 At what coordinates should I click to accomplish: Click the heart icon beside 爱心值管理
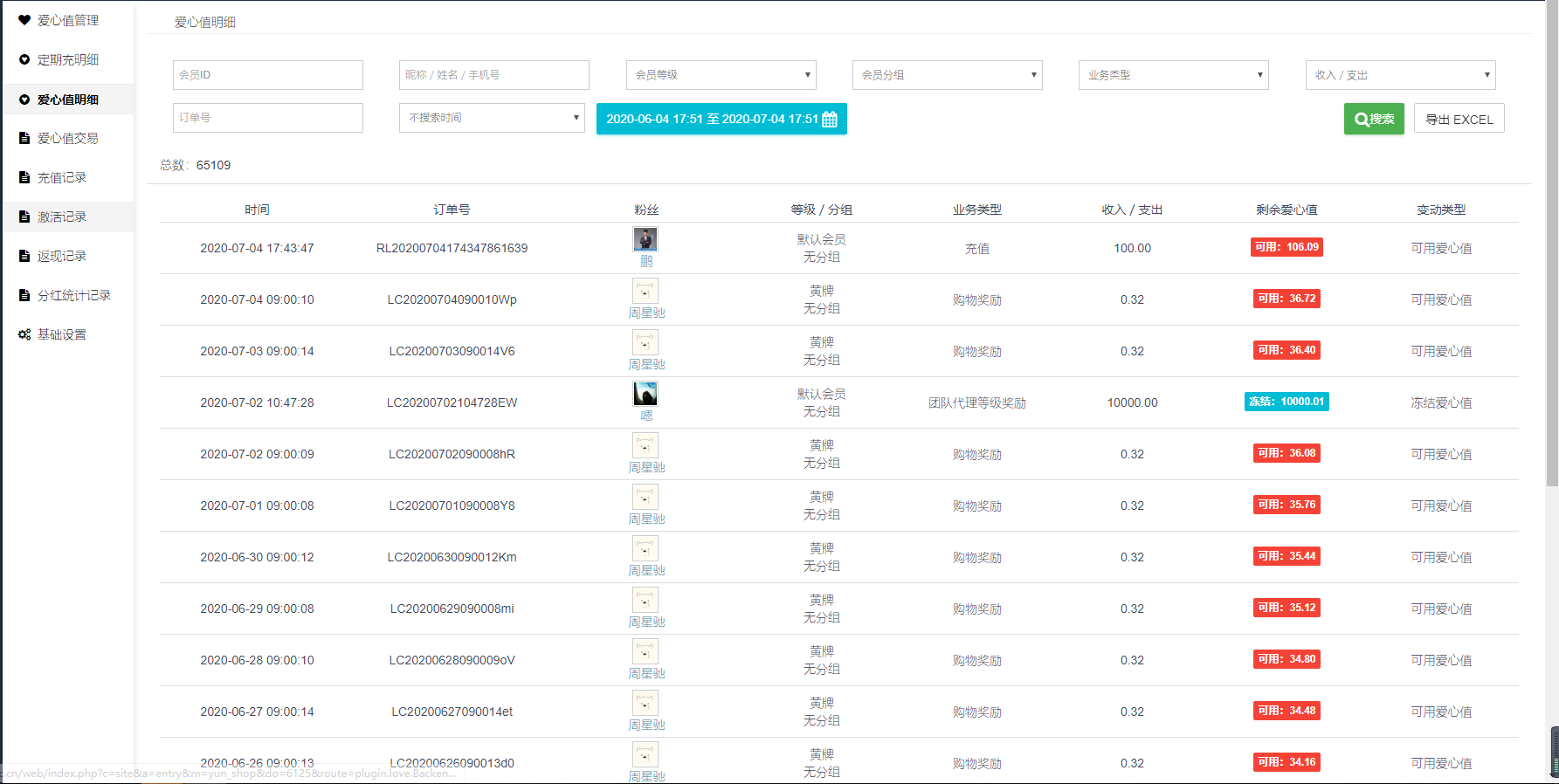[24, 20]
